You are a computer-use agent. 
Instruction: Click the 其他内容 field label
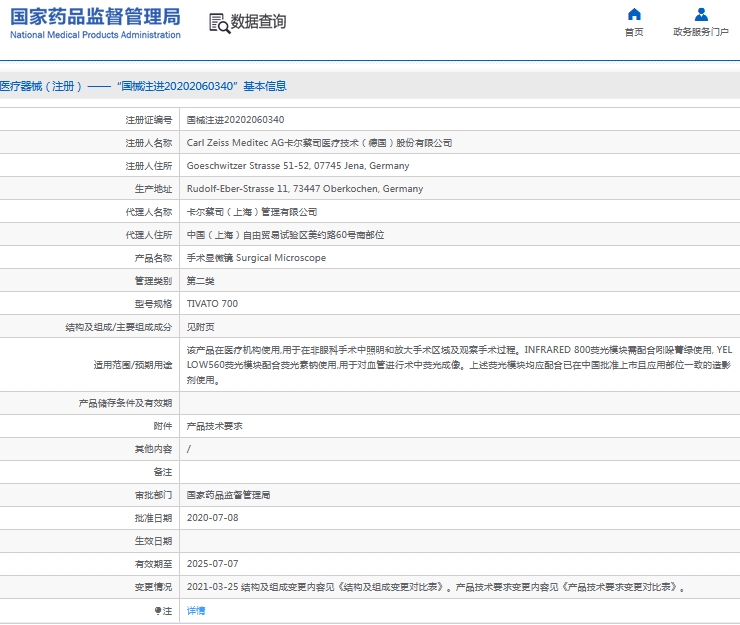[153, 449]
